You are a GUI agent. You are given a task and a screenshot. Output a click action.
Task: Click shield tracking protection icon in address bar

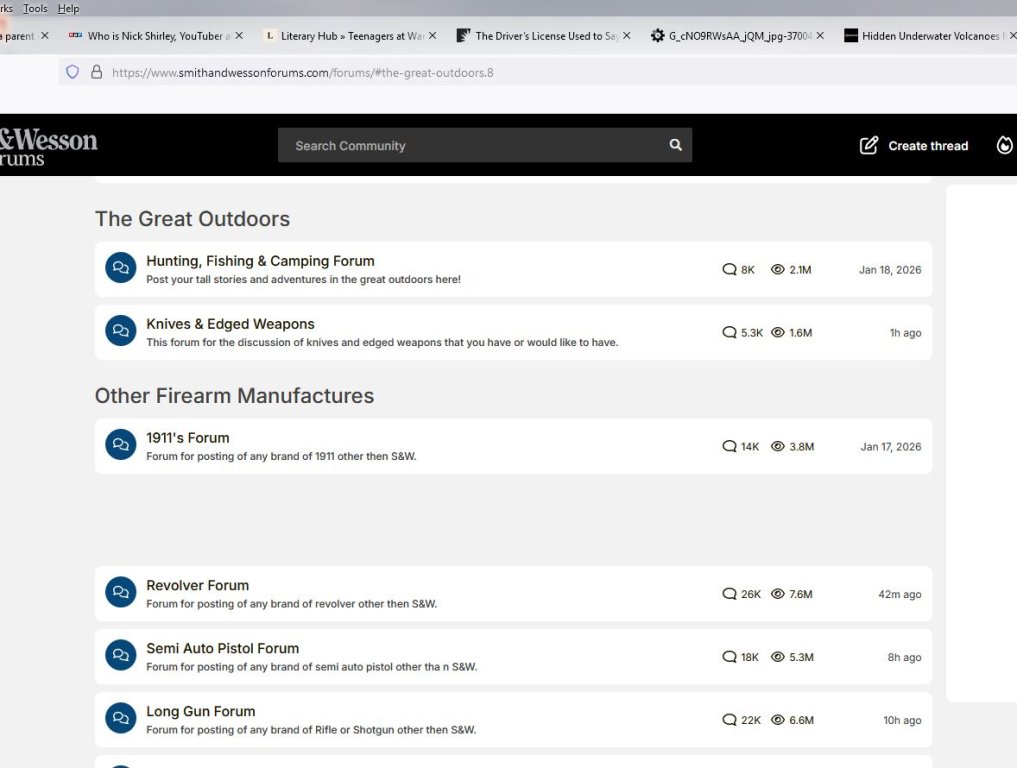72,72
